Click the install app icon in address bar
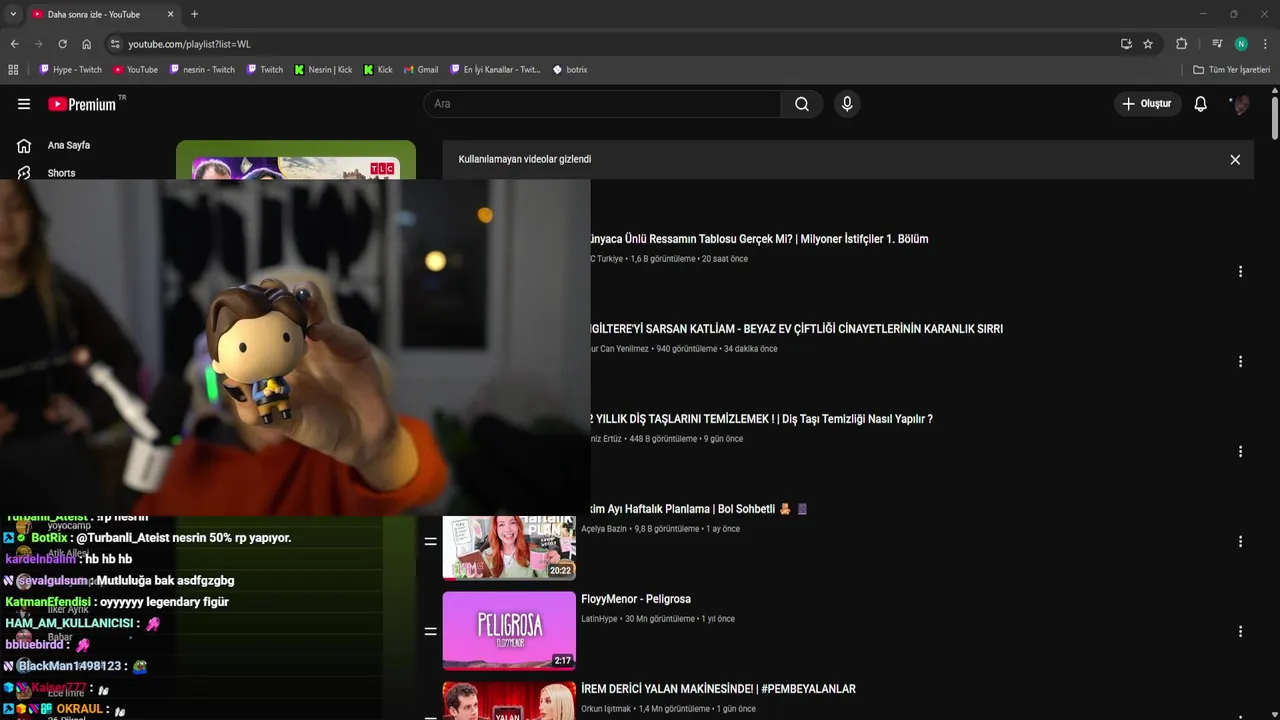Image resolution: width=1280 pixels, height=720 pixels. [x=1126, y=44]
